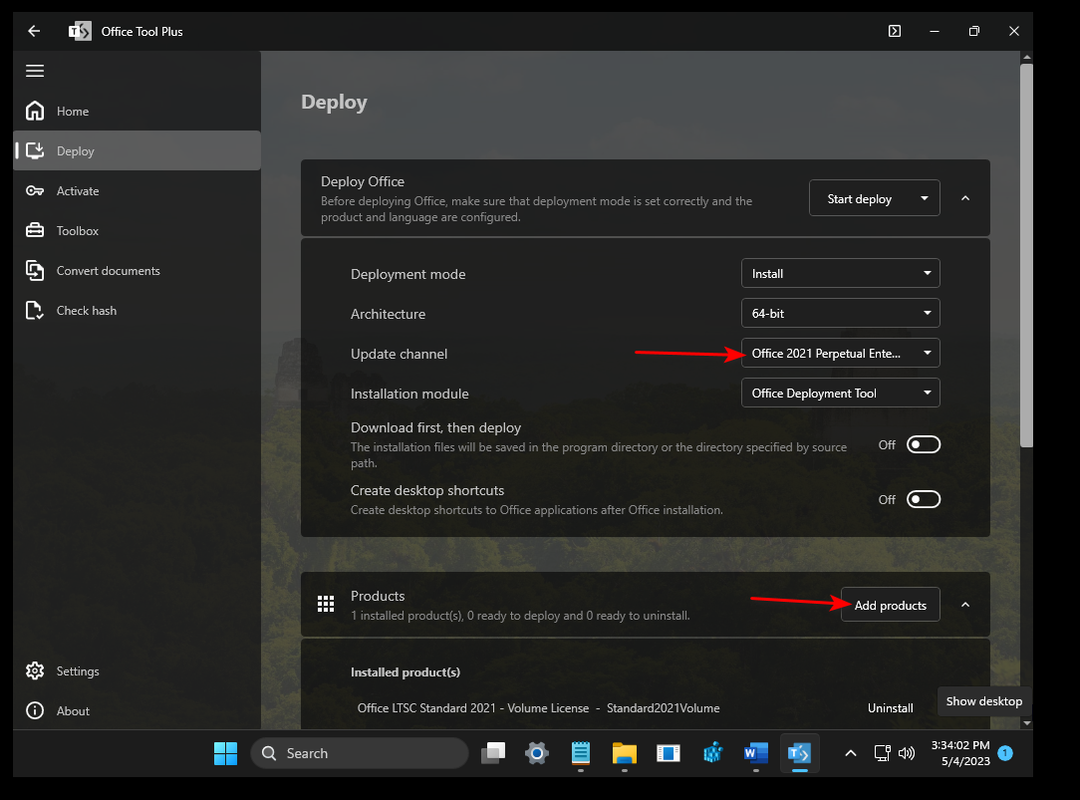Open the command window icon in title bar
The width and height of the screenshot is (1080, 800).
point(894,31)
